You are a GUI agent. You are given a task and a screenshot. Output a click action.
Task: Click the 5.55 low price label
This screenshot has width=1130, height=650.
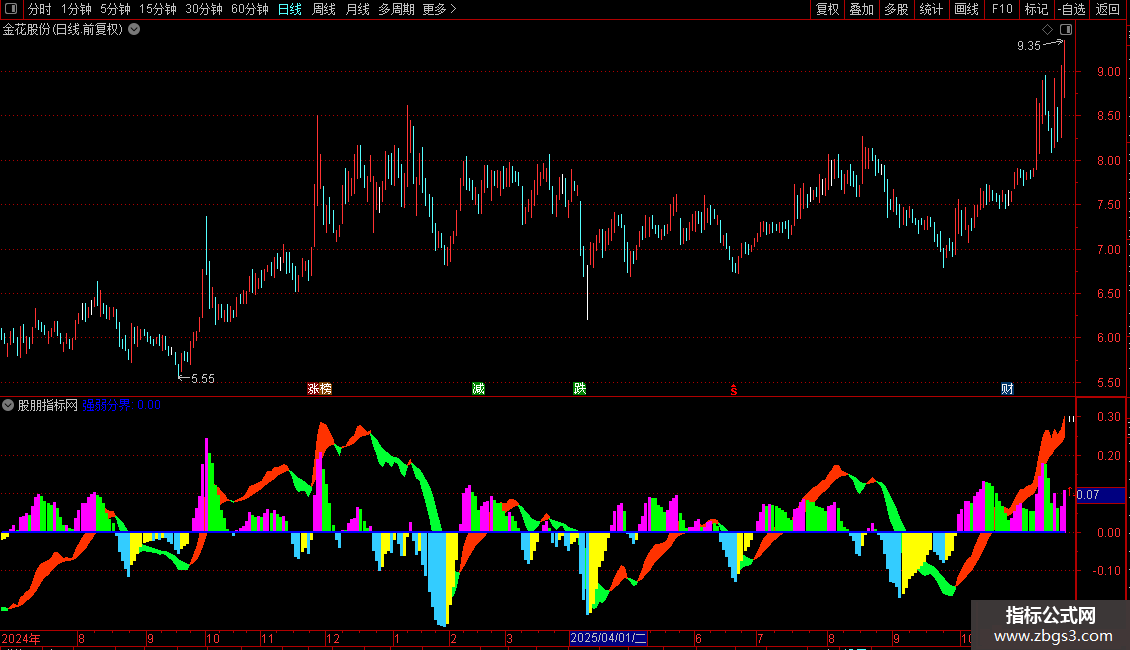click(x=203, y=379)
